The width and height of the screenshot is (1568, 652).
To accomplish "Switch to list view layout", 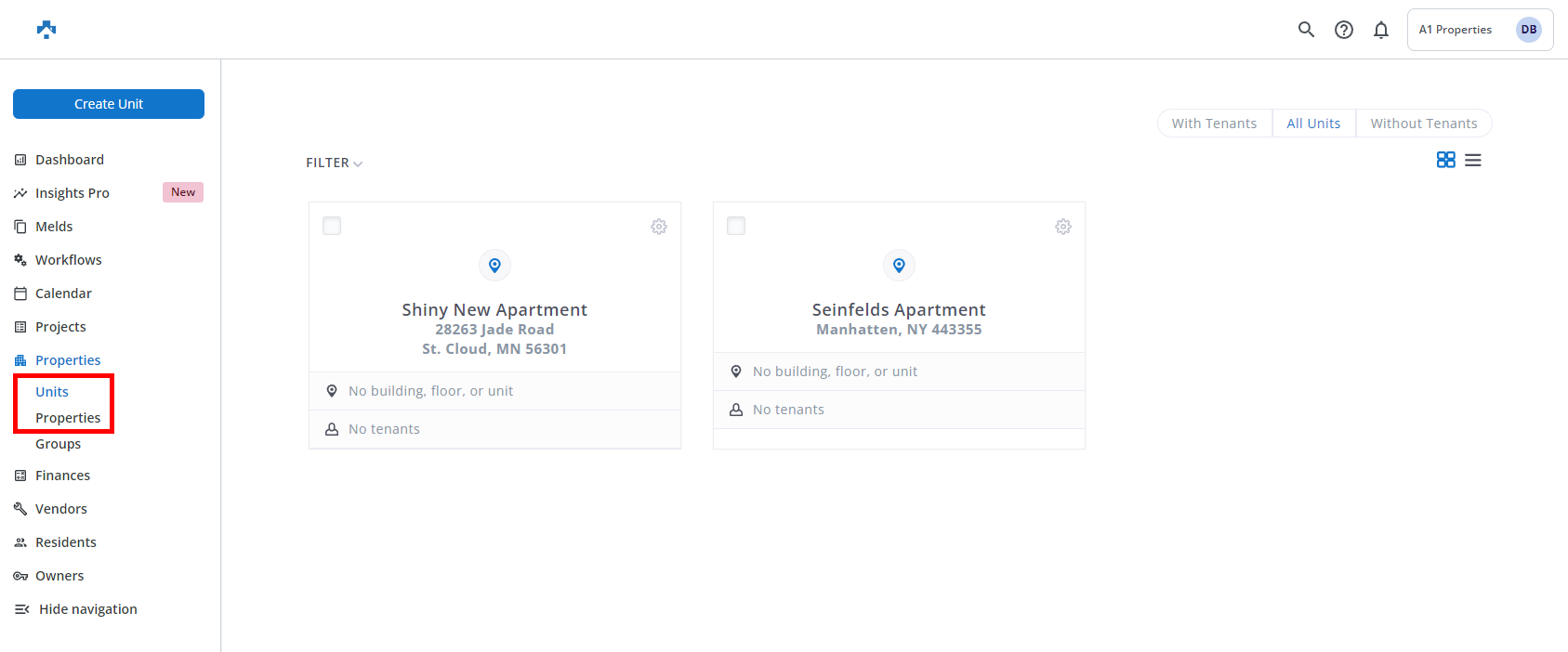I will (1472, 160).
